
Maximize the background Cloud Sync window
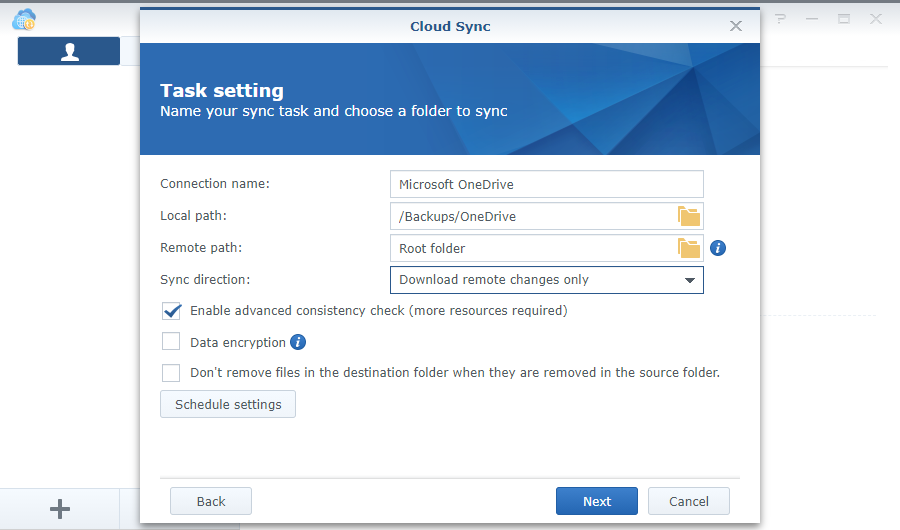pos(844,19)
